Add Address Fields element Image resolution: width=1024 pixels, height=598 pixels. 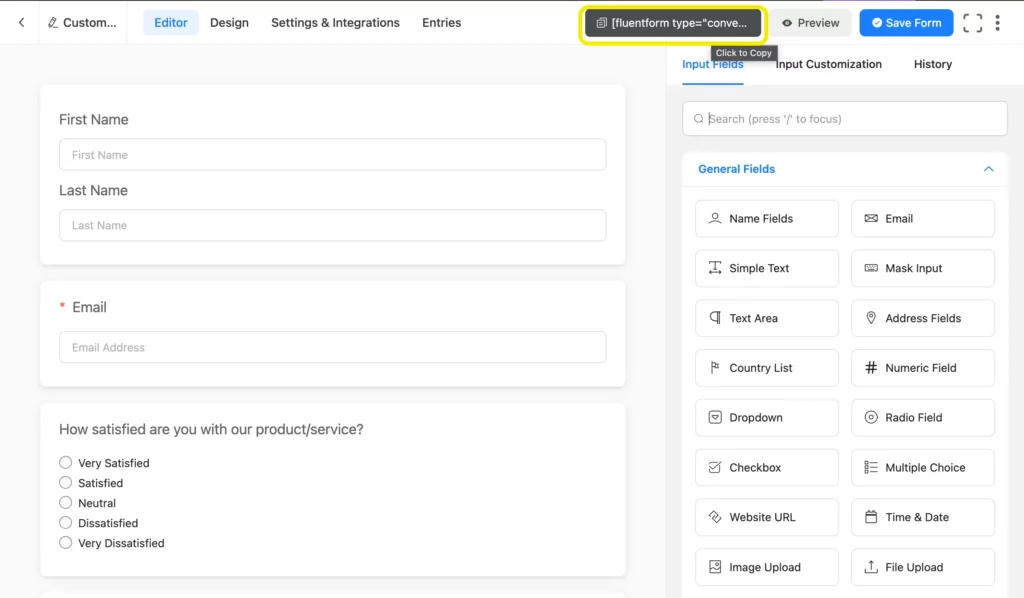pyautogui.click(x=923, y=318)
